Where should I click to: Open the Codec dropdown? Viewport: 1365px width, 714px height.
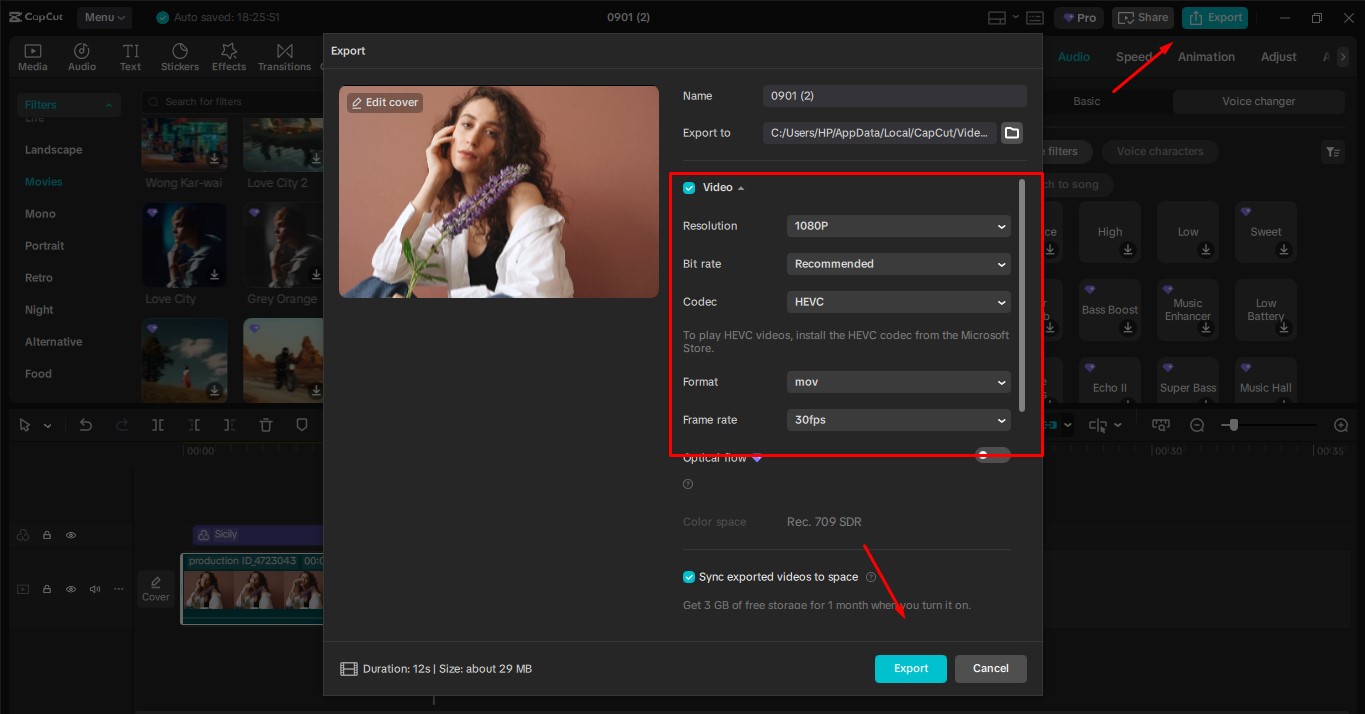(x=897, y=302)
